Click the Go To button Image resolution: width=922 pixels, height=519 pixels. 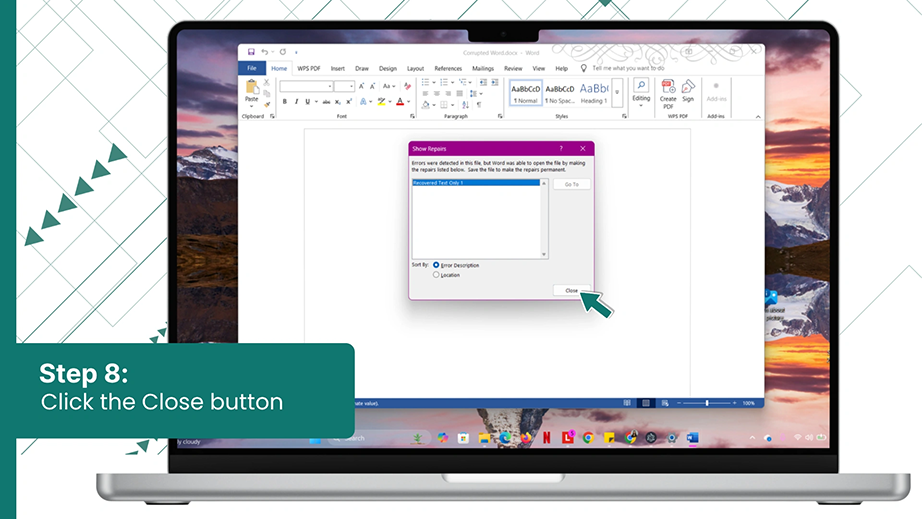coord(572,184)
